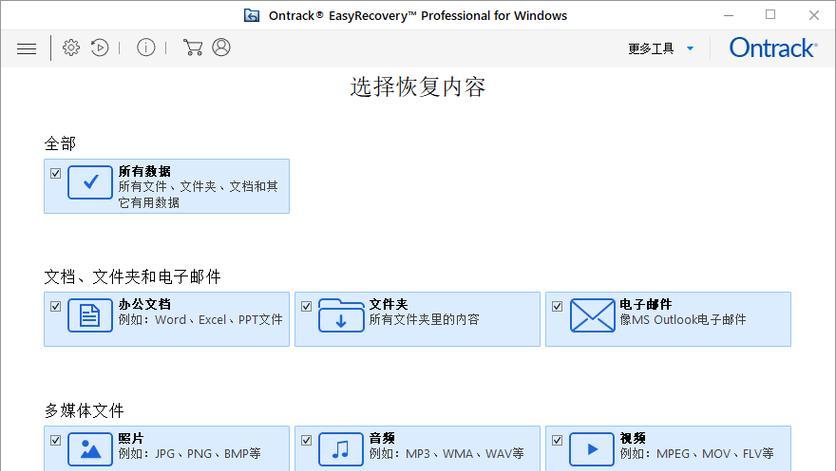Click the 文件夹 folder icon
Screen dimensions: 836x471
point(341,315)
